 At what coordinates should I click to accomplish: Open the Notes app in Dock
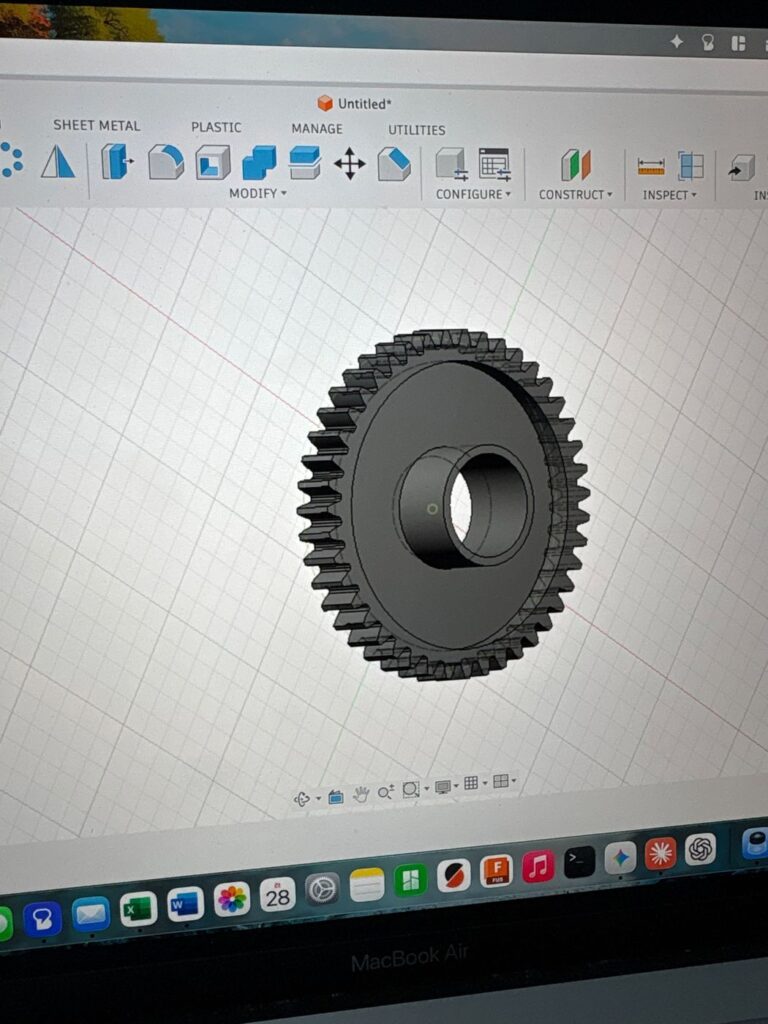[x=366, y=885]
